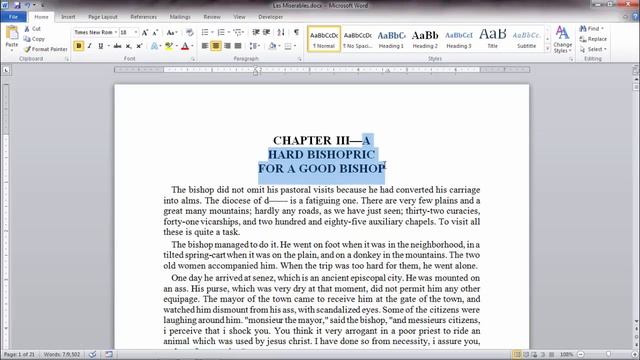Expand the Styles gallery More arrow

click(547, 49)
